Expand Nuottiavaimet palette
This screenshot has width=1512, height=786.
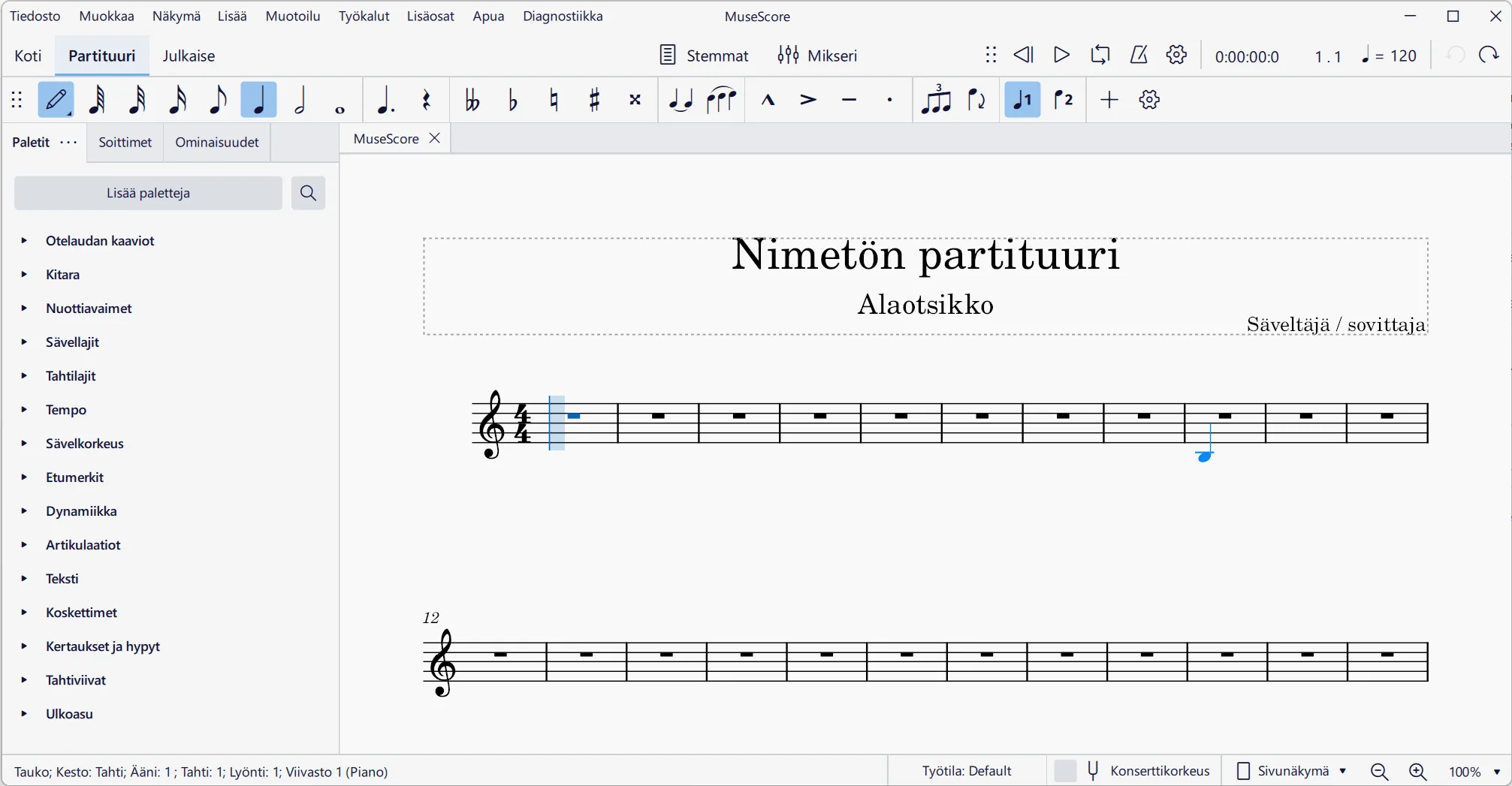[x=24, y=309]
